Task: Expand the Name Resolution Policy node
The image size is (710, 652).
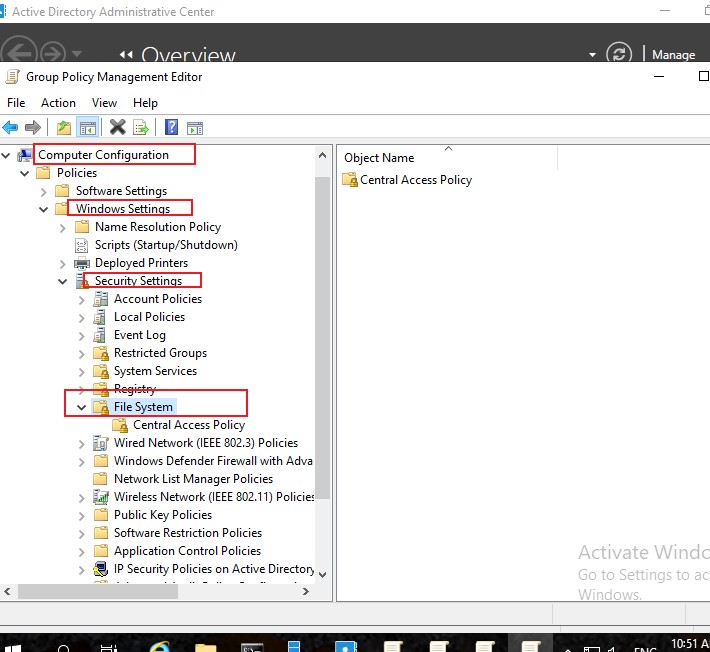Action: click(x=62, y=228)
